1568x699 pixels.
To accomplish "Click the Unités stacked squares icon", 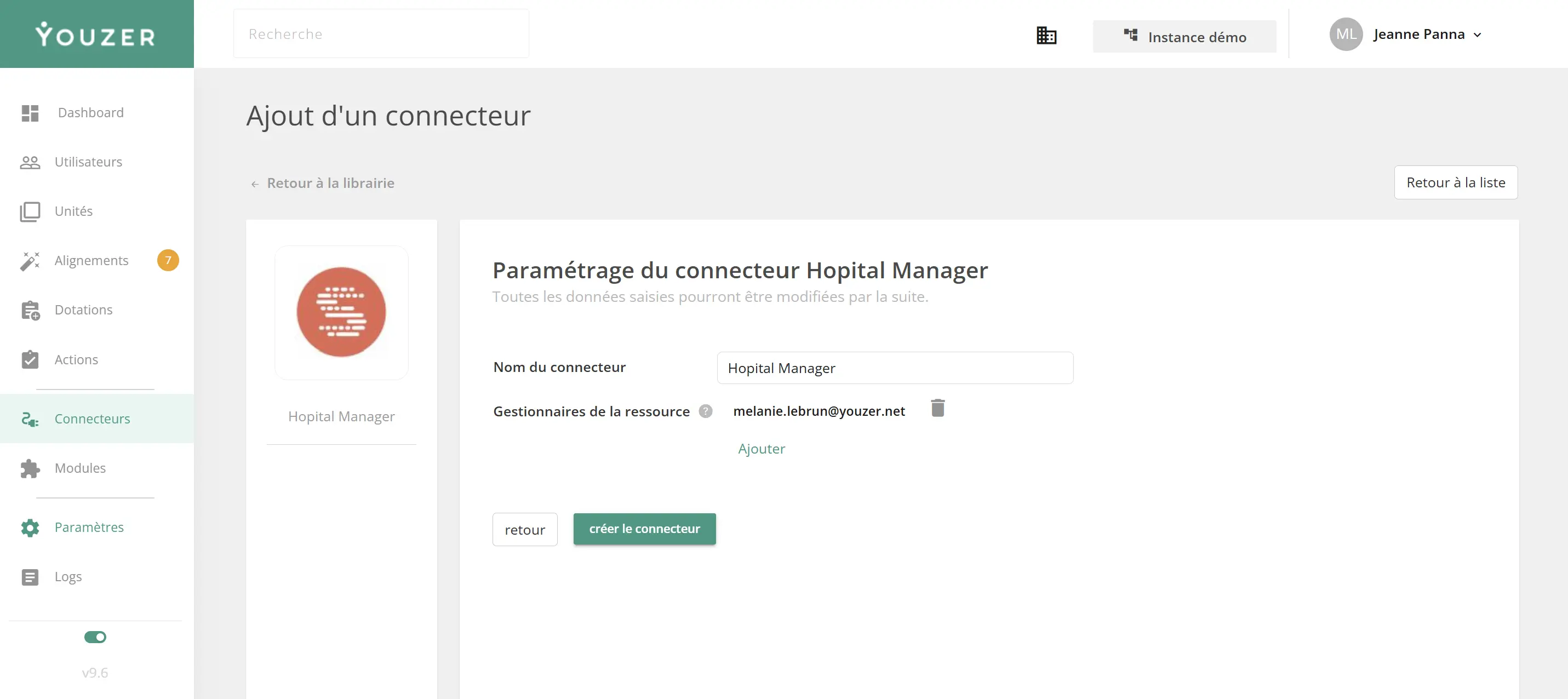I will point(30,211).
